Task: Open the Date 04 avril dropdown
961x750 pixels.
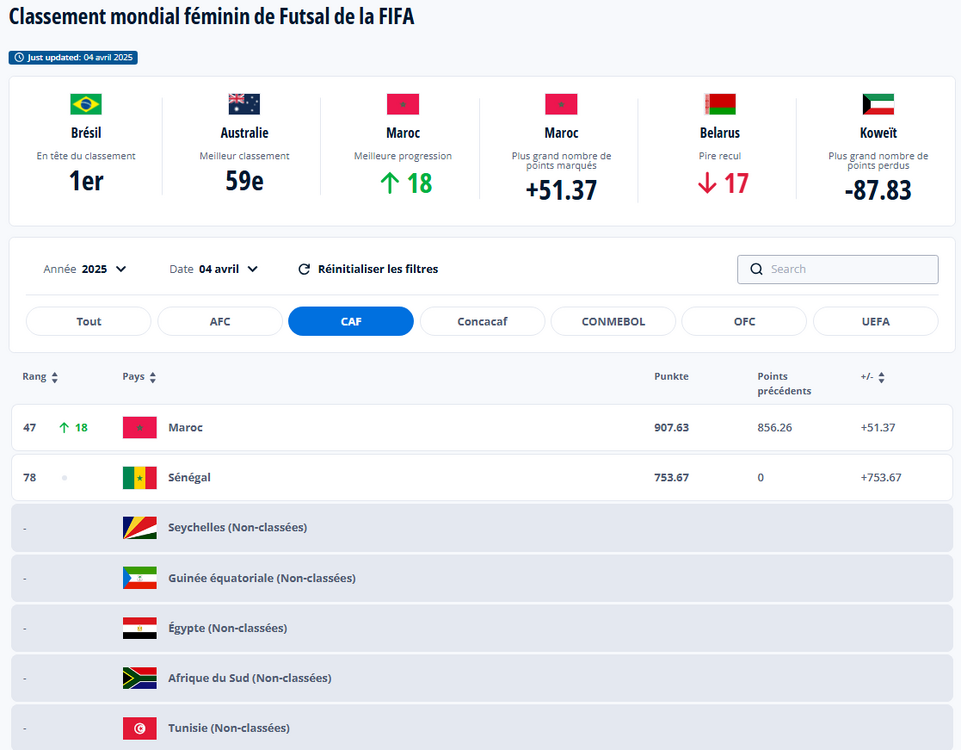Action: [x=214, y=269]
